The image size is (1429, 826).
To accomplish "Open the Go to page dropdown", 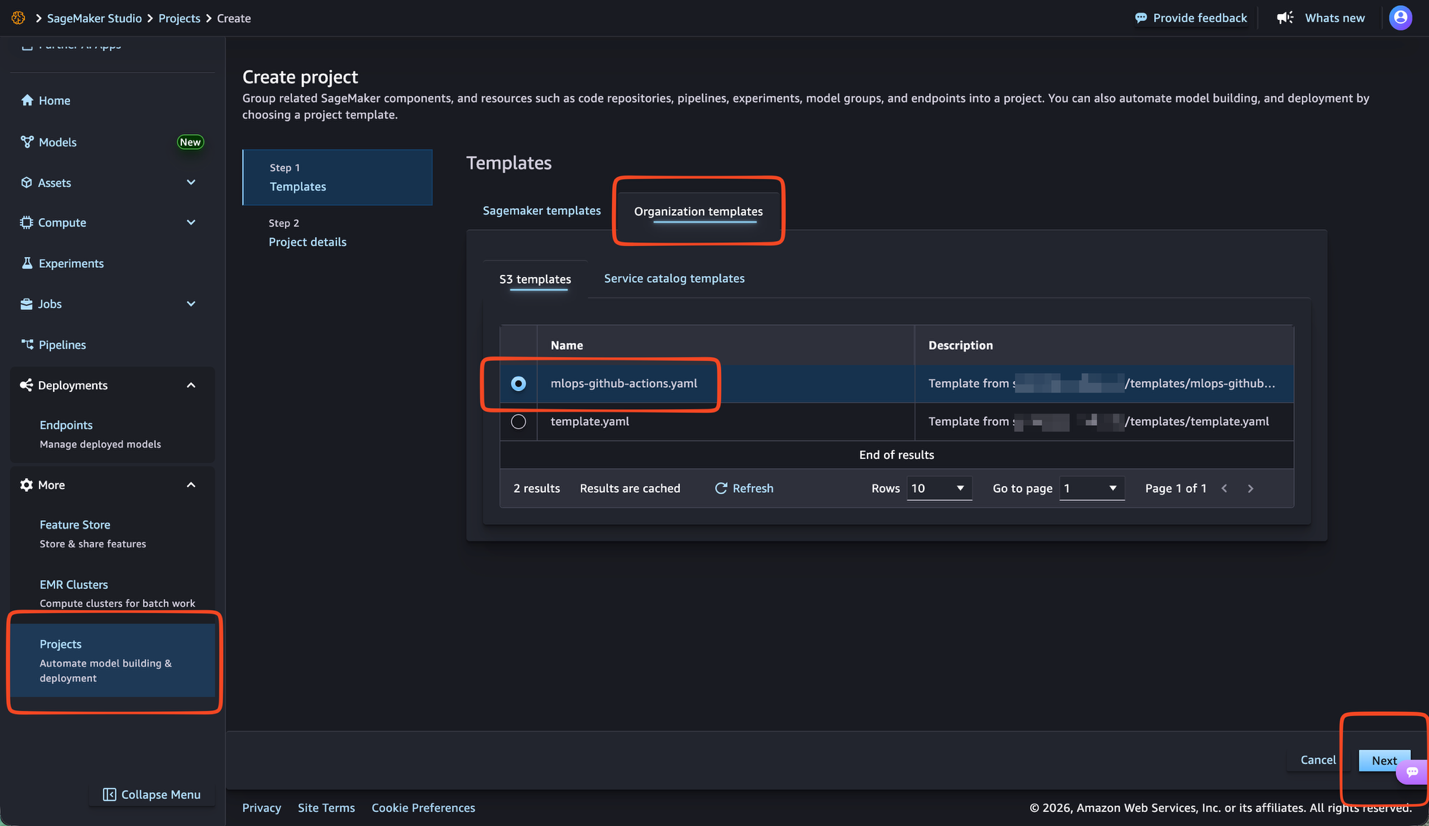I will pyautogui.click(x=1090, y=488).
